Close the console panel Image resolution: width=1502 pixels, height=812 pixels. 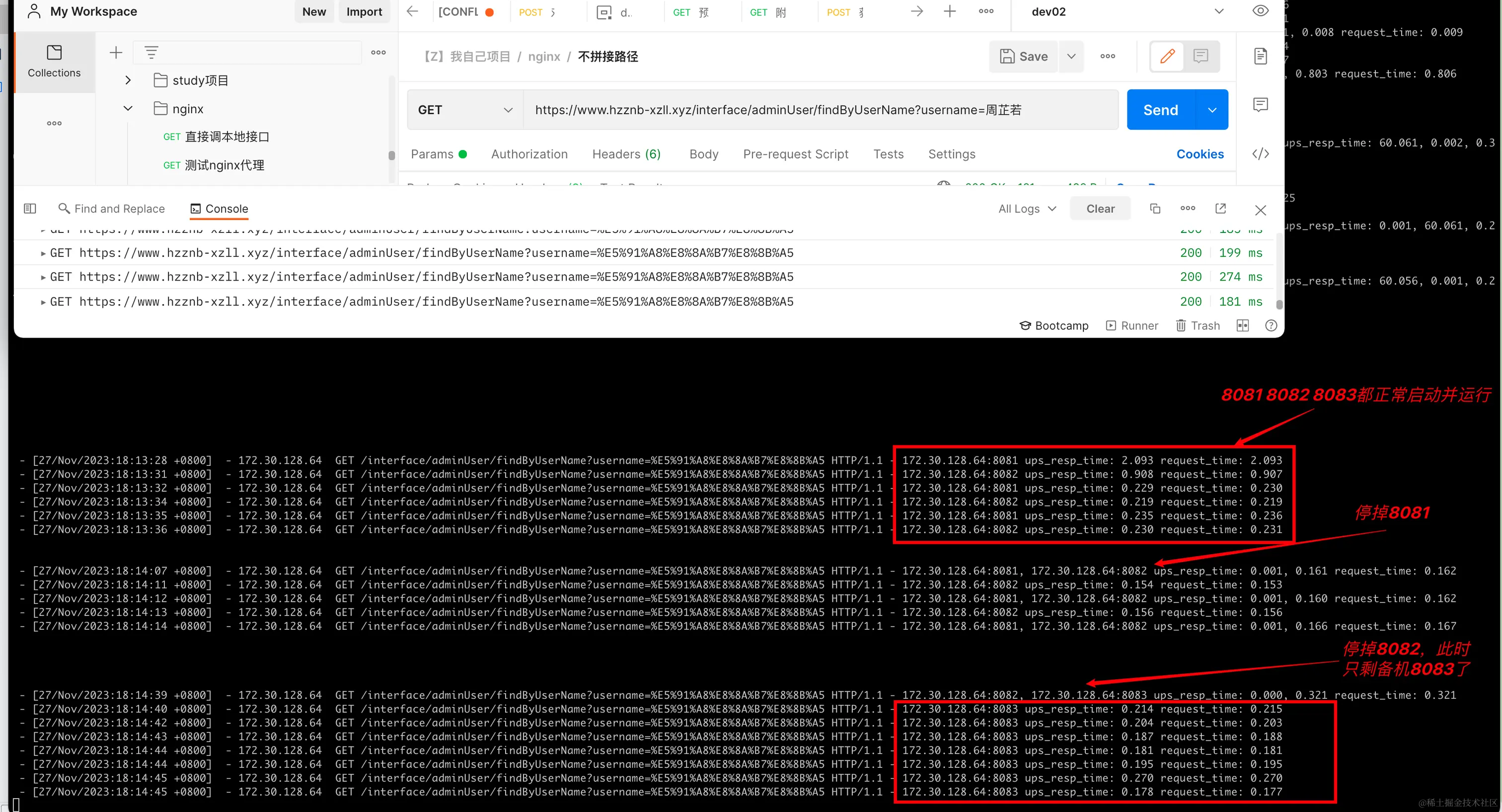1260,210
